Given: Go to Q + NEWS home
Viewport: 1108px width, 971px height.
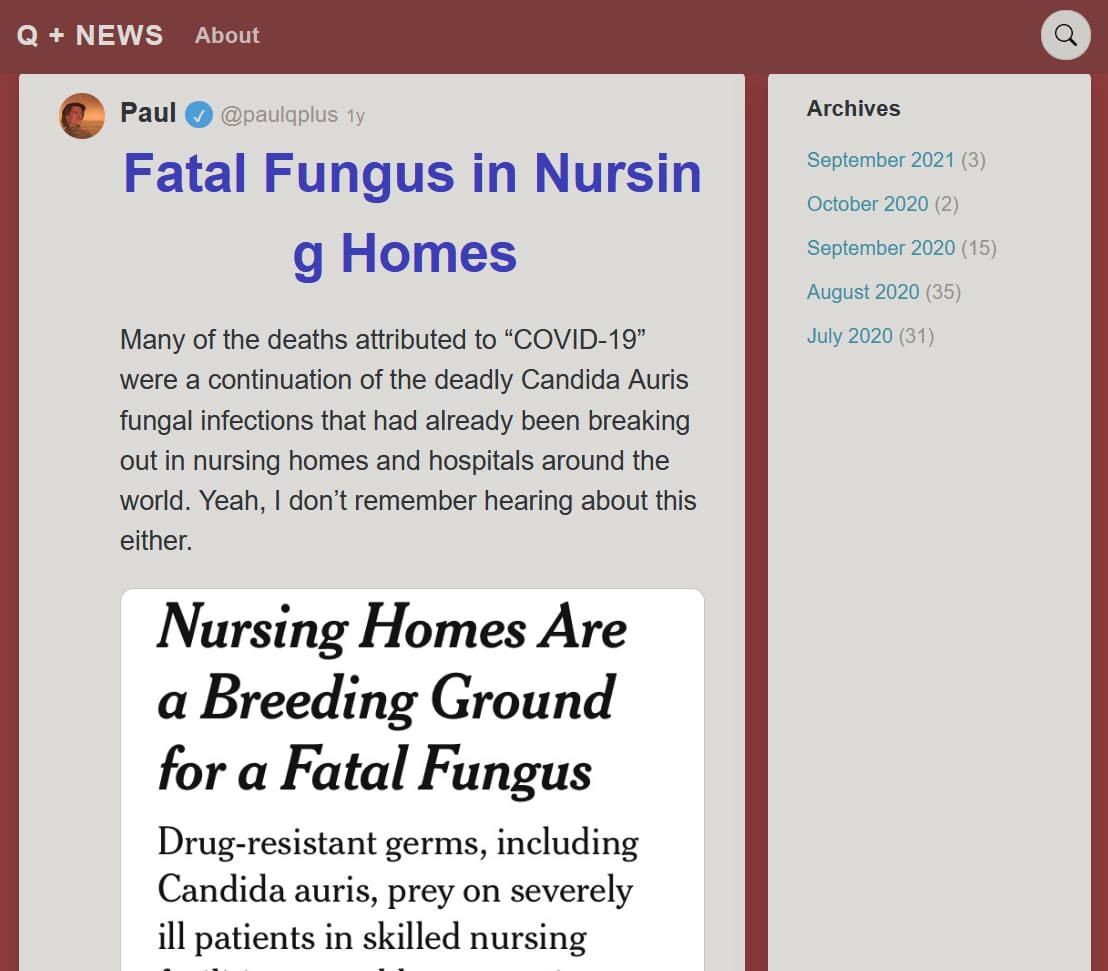Looking at the screenshot, I should [x=90, y=35].
